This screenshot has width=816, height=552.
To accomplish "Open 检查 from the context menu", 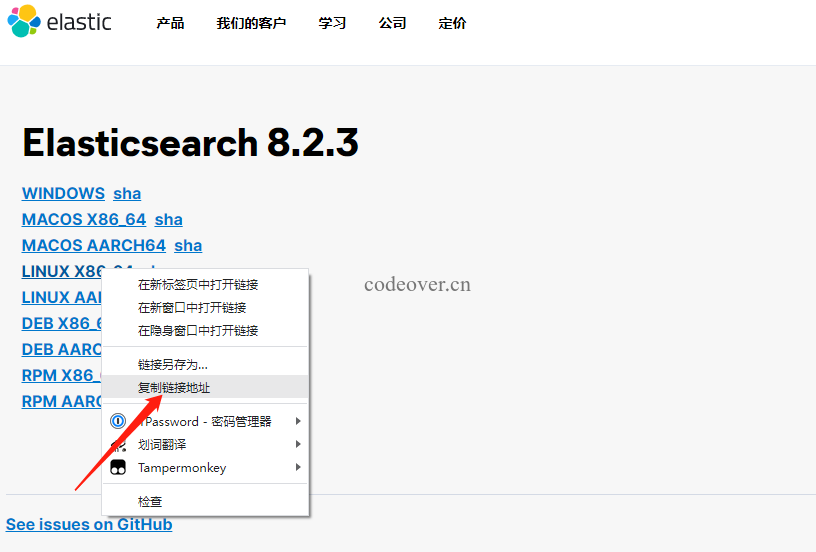I will (x=150, y=501).
